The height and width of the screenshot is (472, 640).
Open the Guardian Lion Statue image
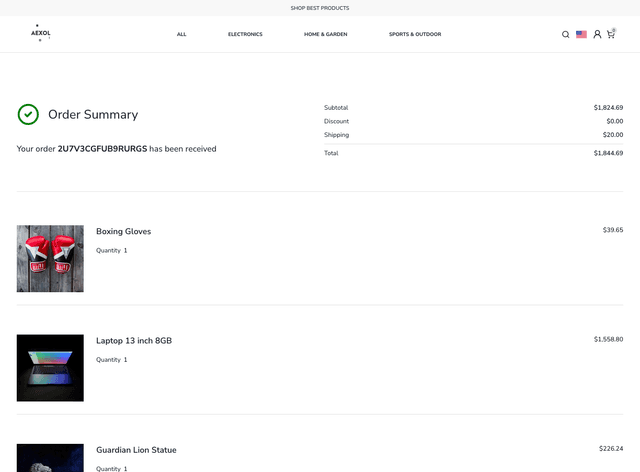click(50, 458)
